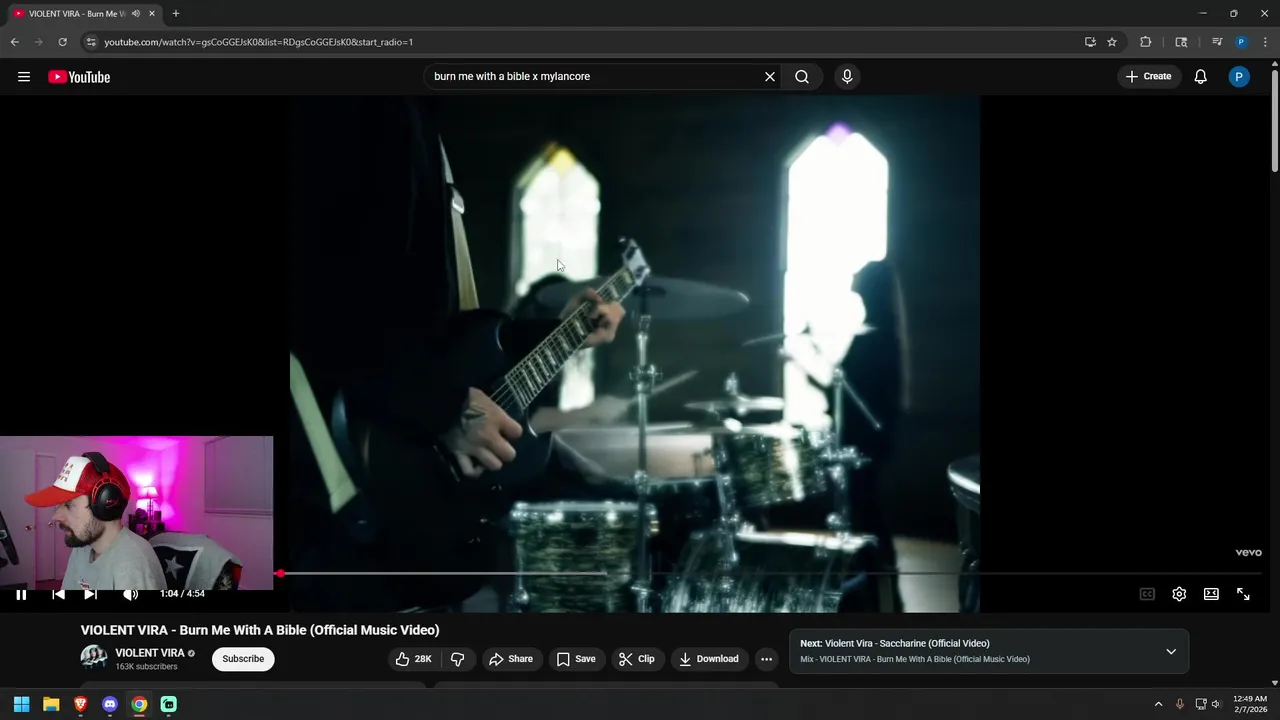Open the notifications bell
This screenshot has width=1280, height=720.
1201,77
